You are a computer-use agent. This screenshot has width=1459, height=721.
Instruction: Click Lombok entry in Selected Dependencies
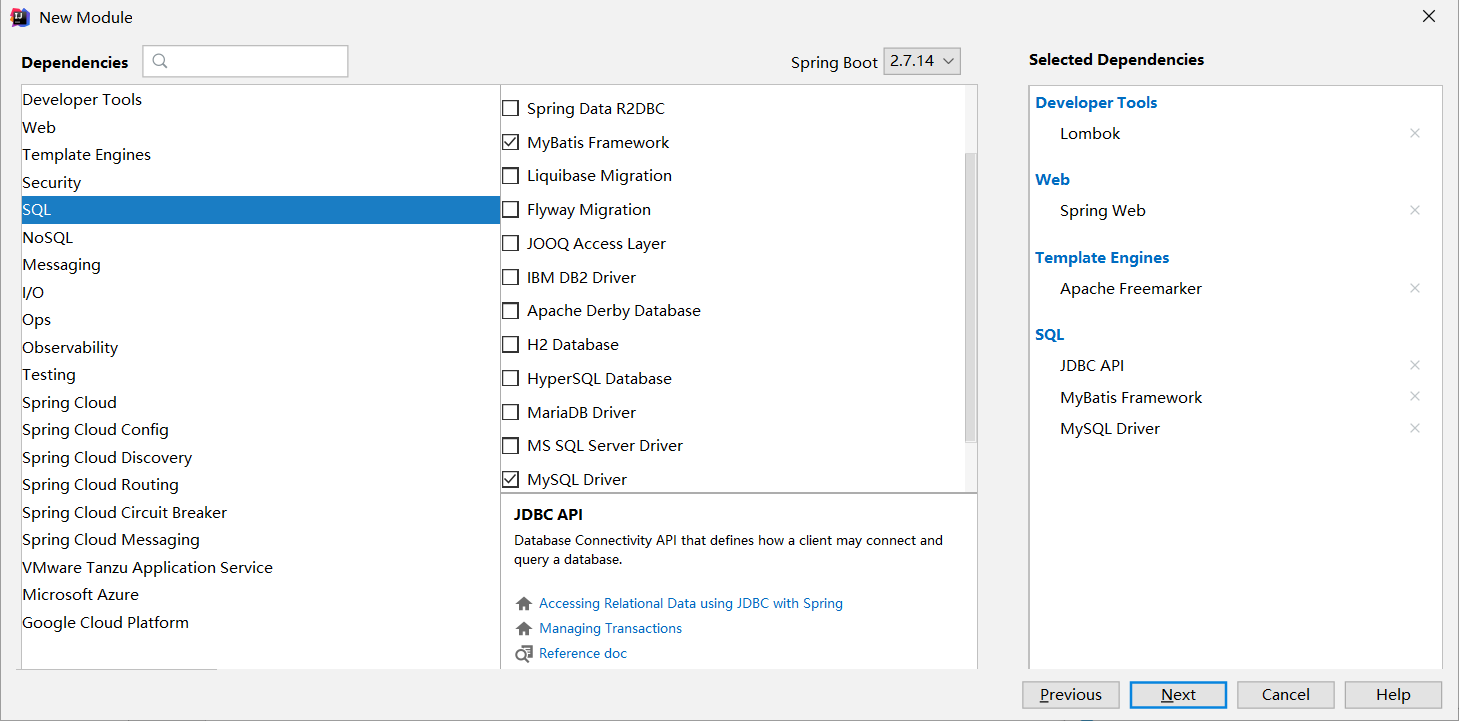click(x=1090, y=133)
